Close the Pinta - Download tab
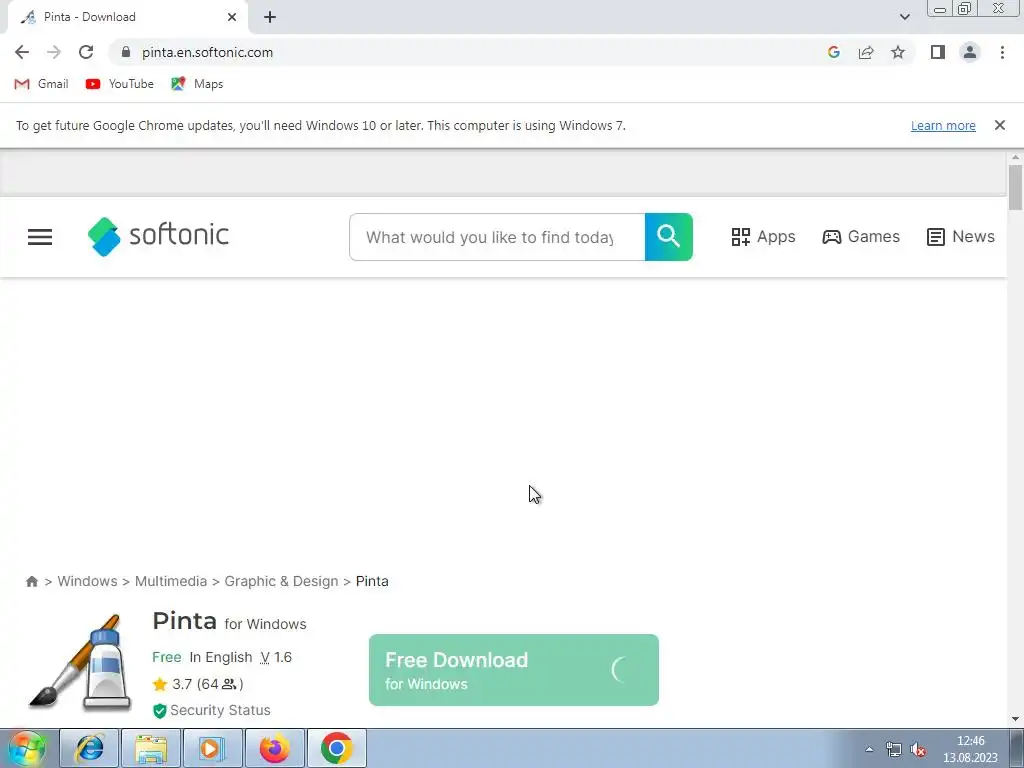 232,17
